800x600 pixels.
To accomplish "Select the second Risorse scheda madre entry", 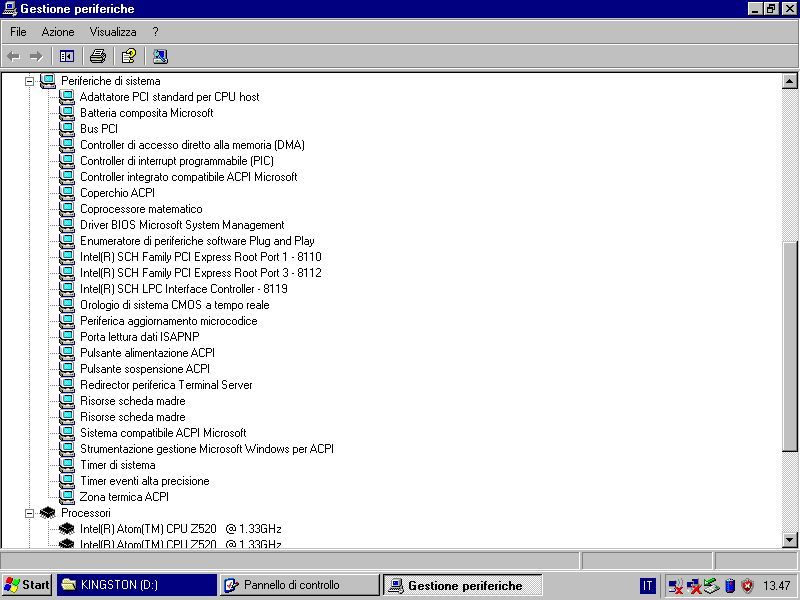I will coord(133,416).
